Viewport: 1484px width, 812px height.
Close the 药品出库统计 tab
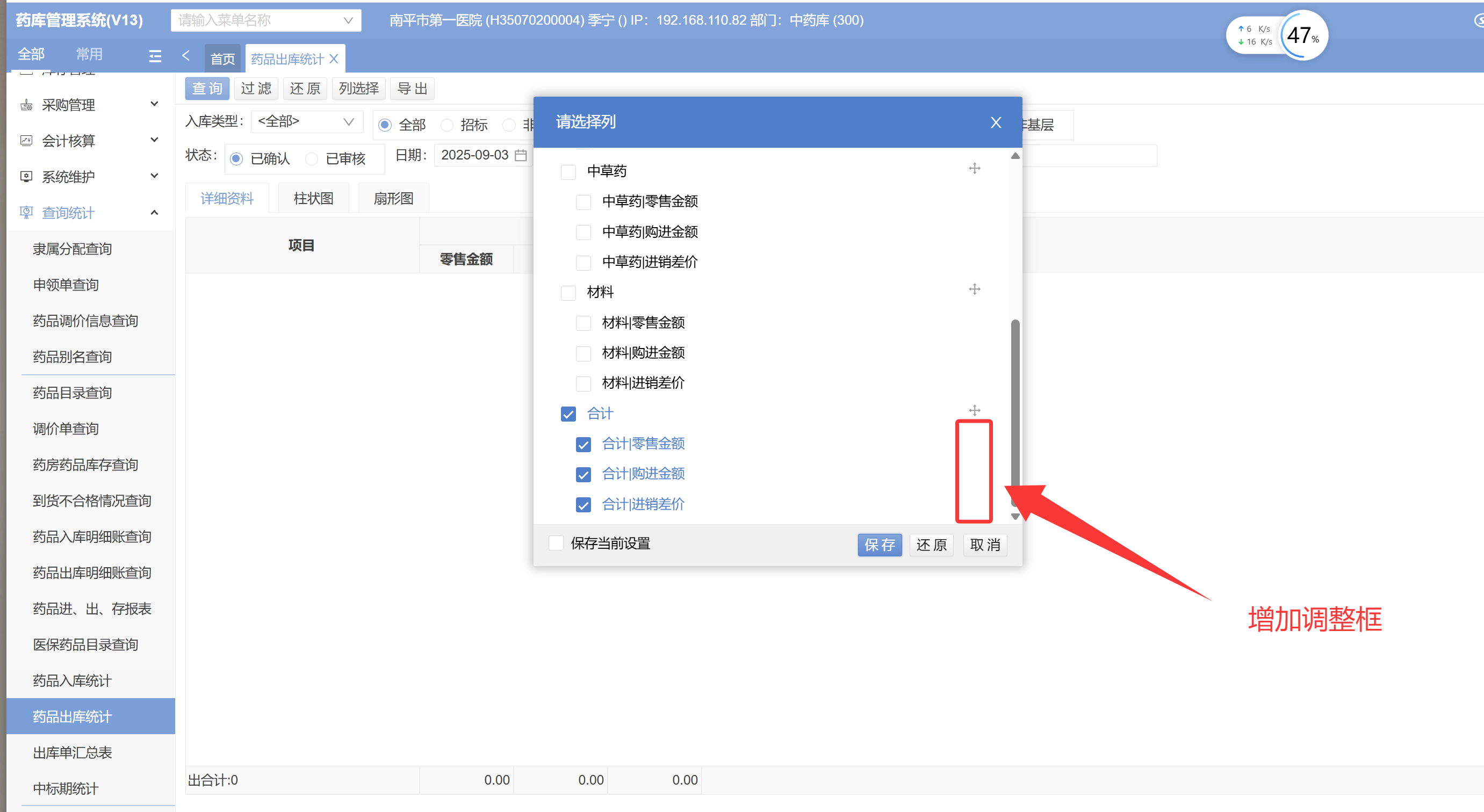(334, 59)
